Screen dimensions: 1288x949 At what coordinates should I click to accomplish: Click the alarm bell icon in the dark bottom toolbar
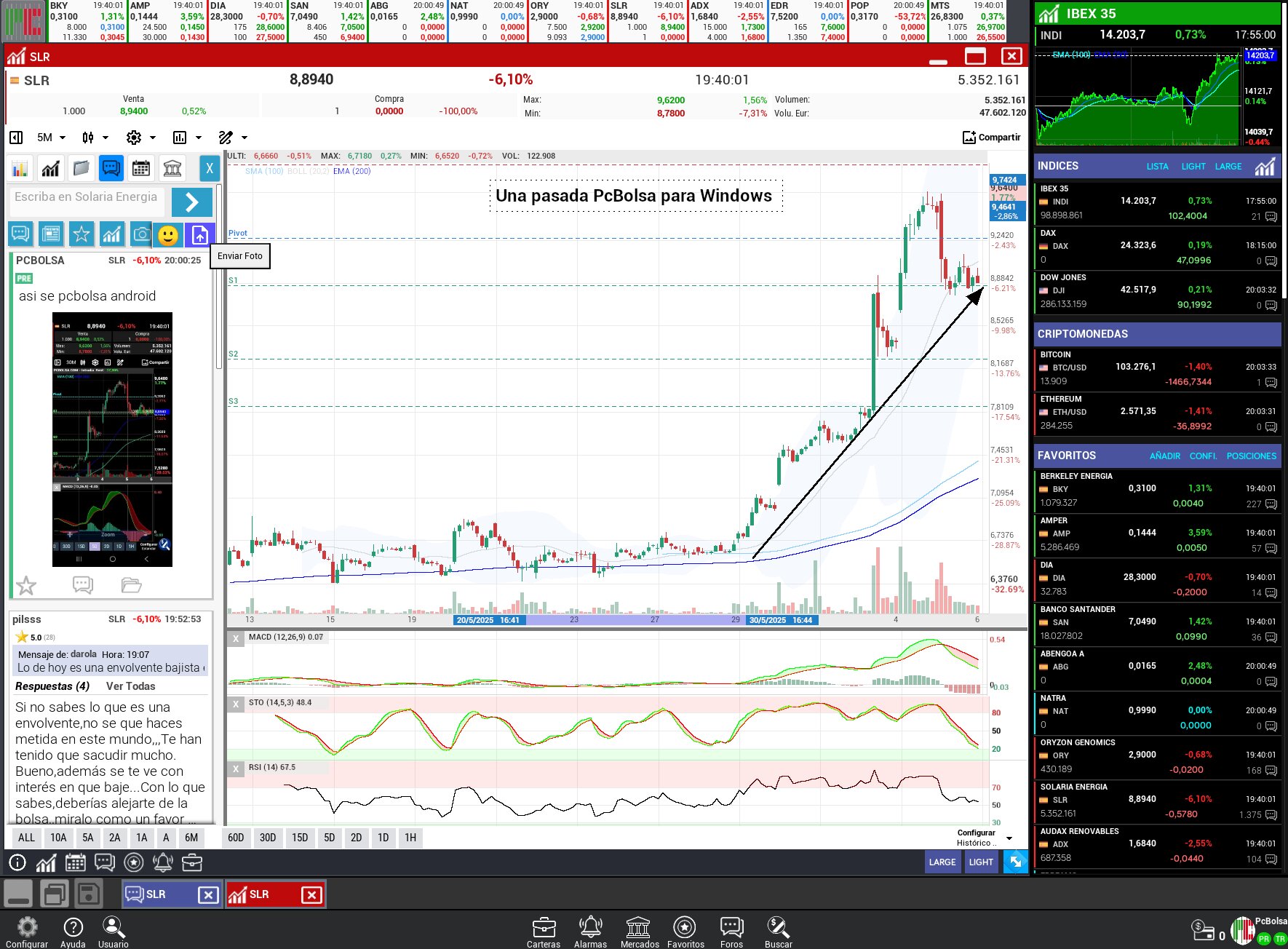coord(162,863)
